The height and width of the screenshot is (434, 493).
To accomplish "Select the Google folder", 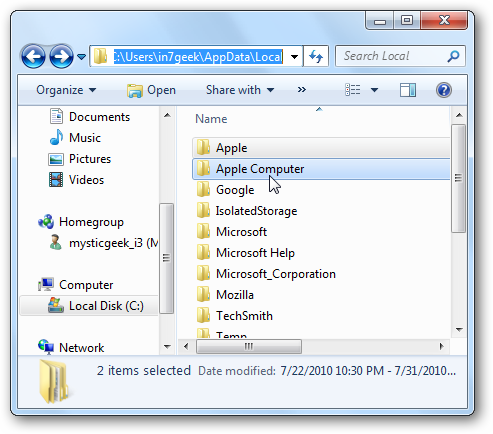I will 235,190.
